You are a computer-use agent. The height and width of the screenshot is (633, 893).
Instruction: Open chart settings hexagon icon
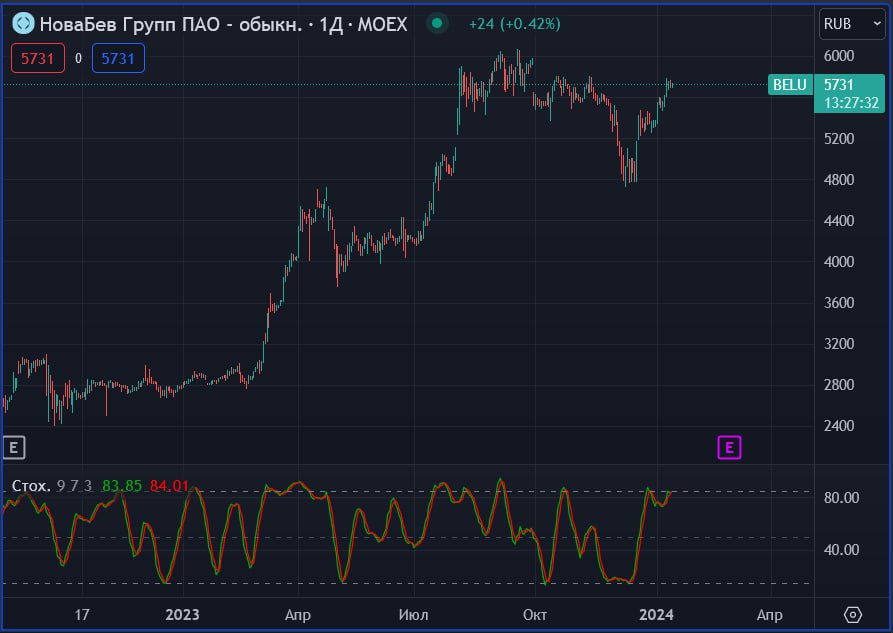[853, 615]
